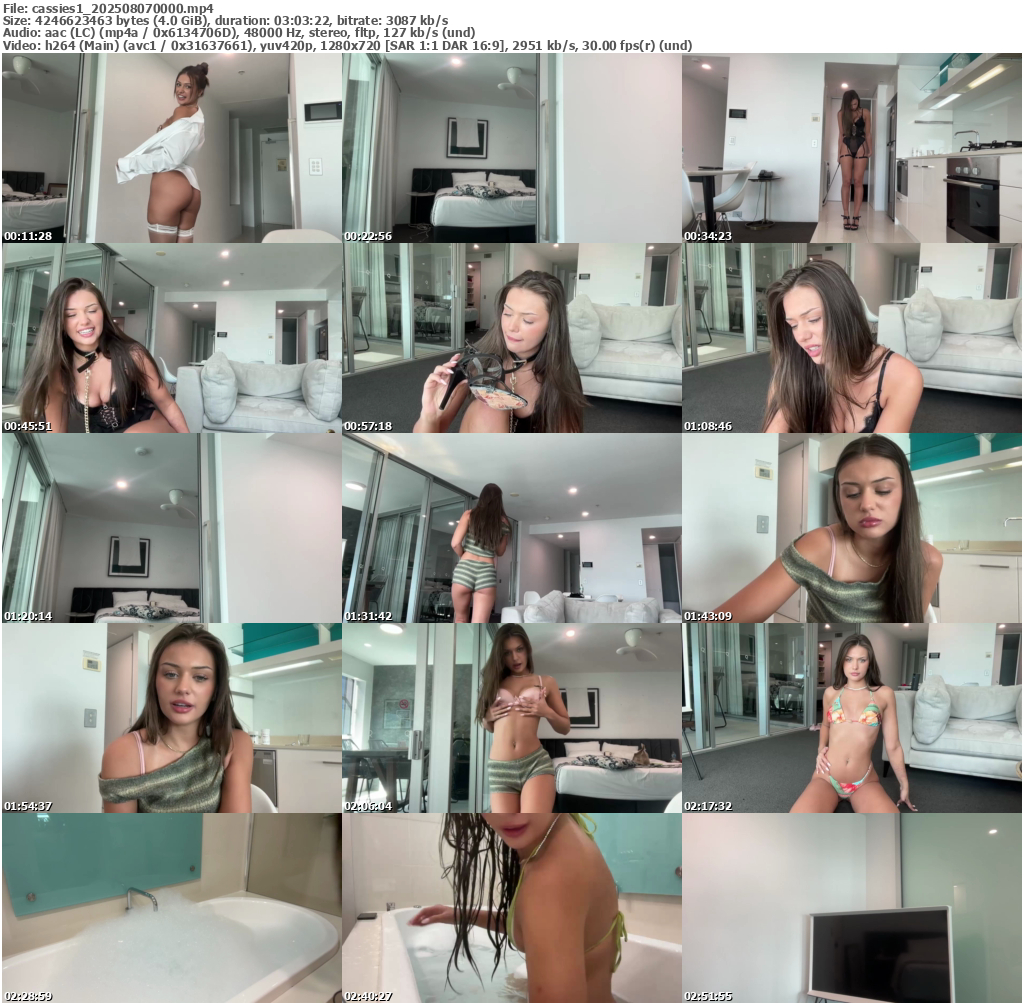Open the frame timestamped 02:06:04
This screenshot has width=1024, height=1003.
[x=511, y=718]
